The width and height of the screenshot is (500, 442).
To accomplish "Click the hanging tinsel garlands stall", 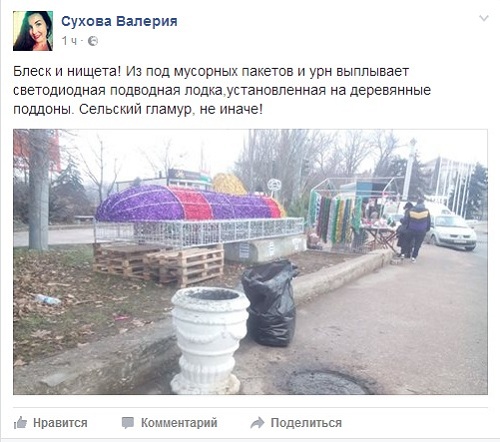I will [x=333, y=218].
